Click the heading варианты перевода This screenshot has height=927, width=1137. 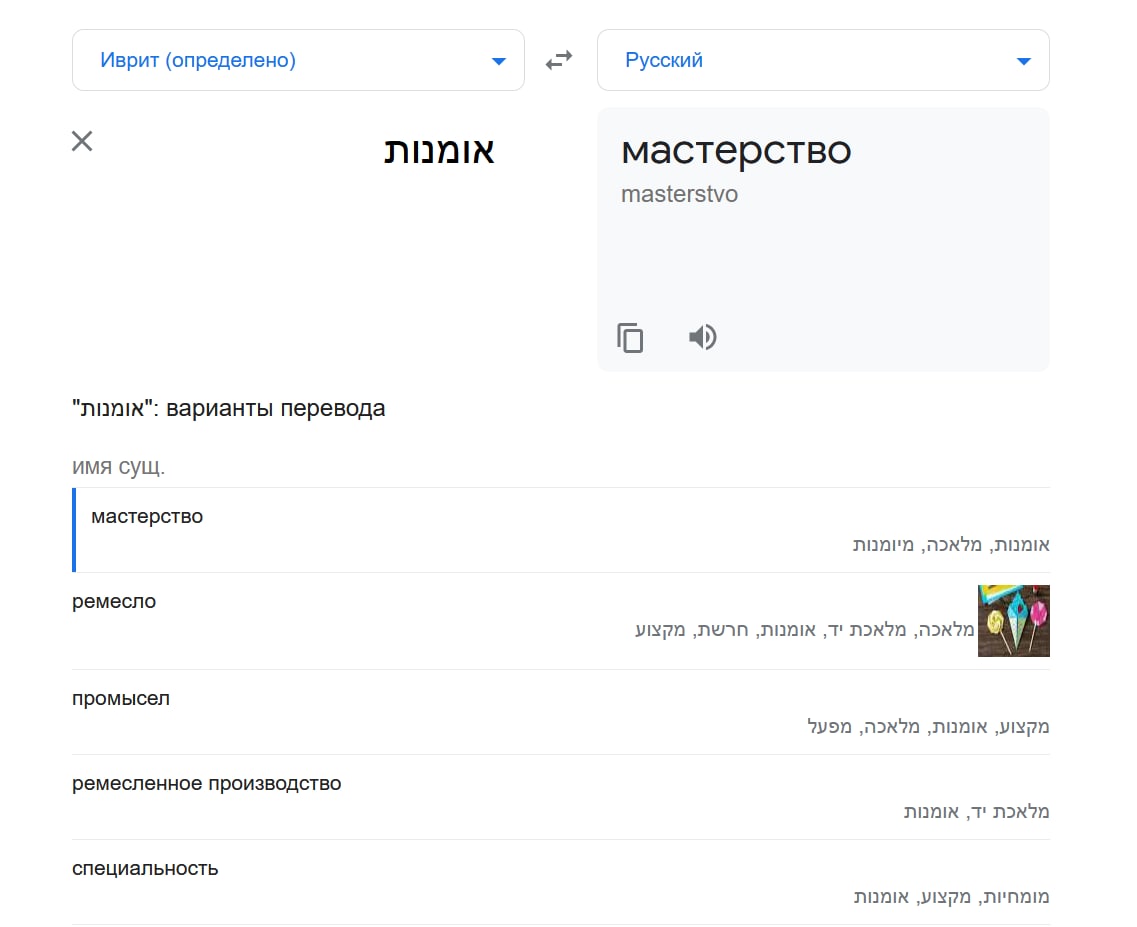(x=276, y=408)
